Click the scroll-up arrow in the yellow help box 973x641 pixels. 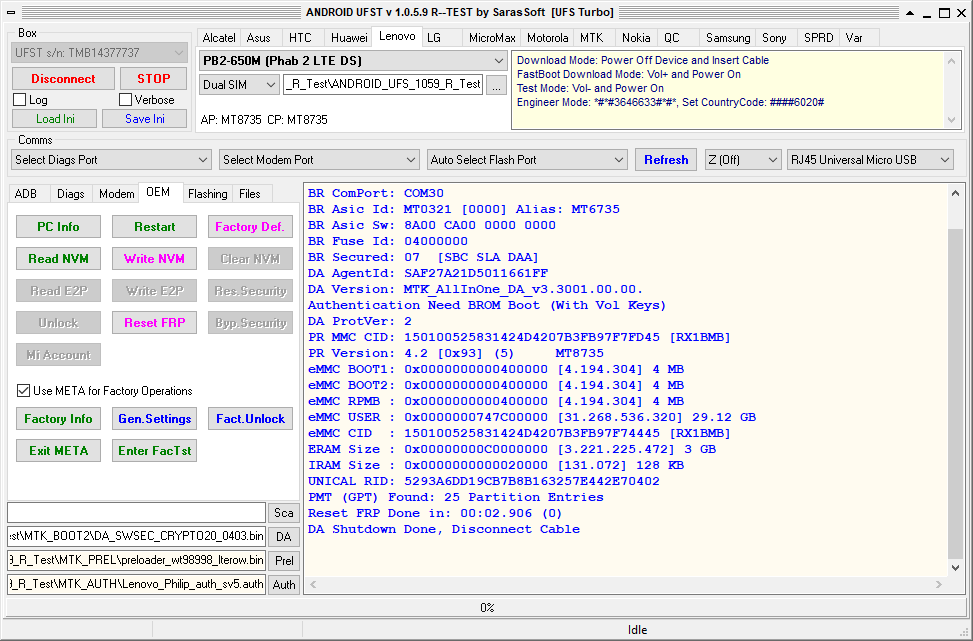(951, 60)
